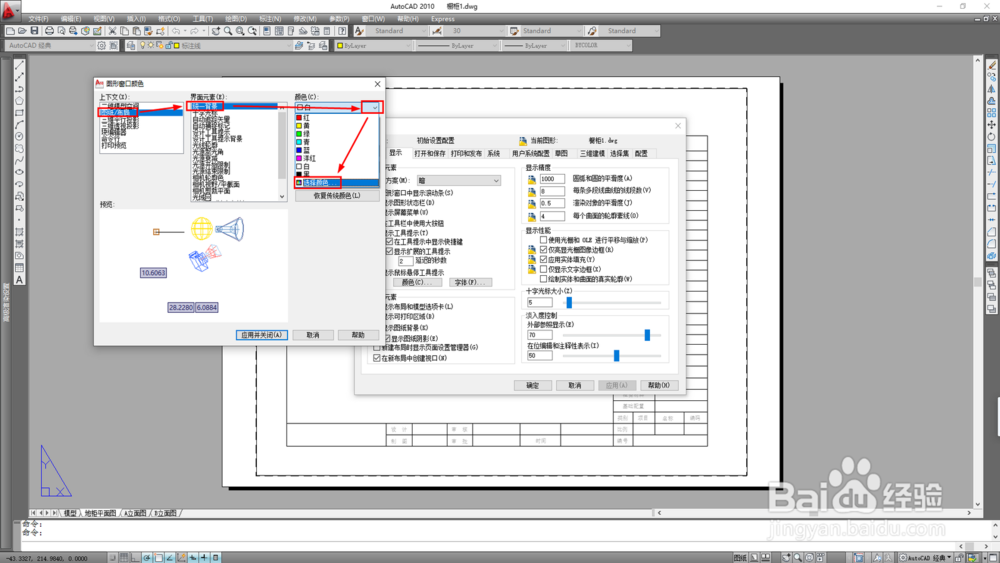Click the Text Style icon before Standard
Viewport: 1000px width, 563px height.
(359, 31)
